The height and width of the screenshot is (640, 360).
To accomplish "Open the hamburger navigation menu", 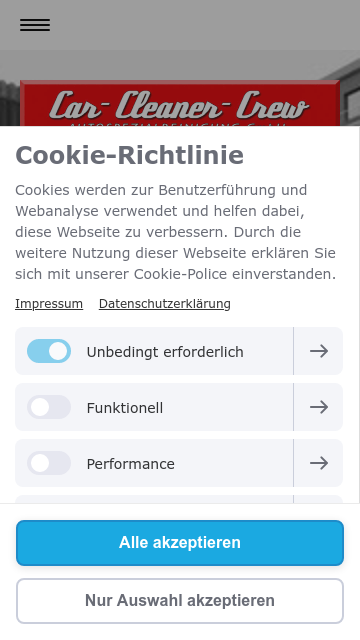I will [35, 25].
